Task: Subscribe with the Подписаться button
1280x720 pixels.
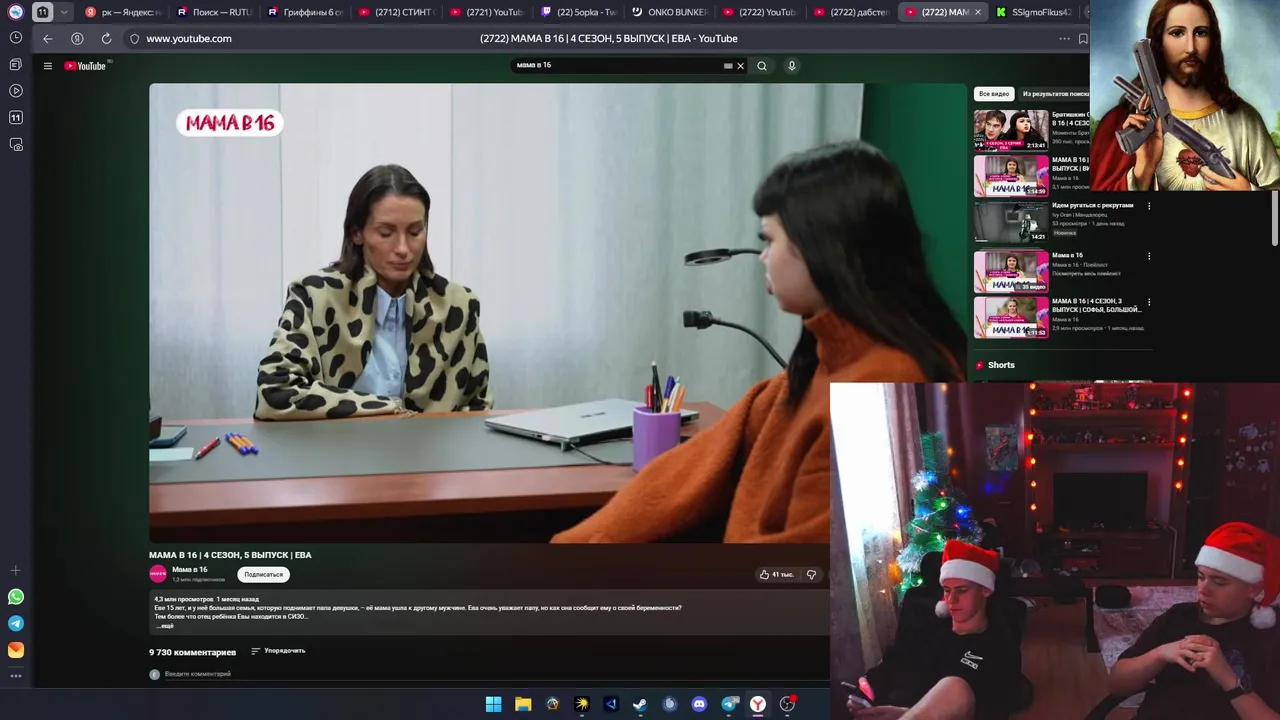Action: 264,575
